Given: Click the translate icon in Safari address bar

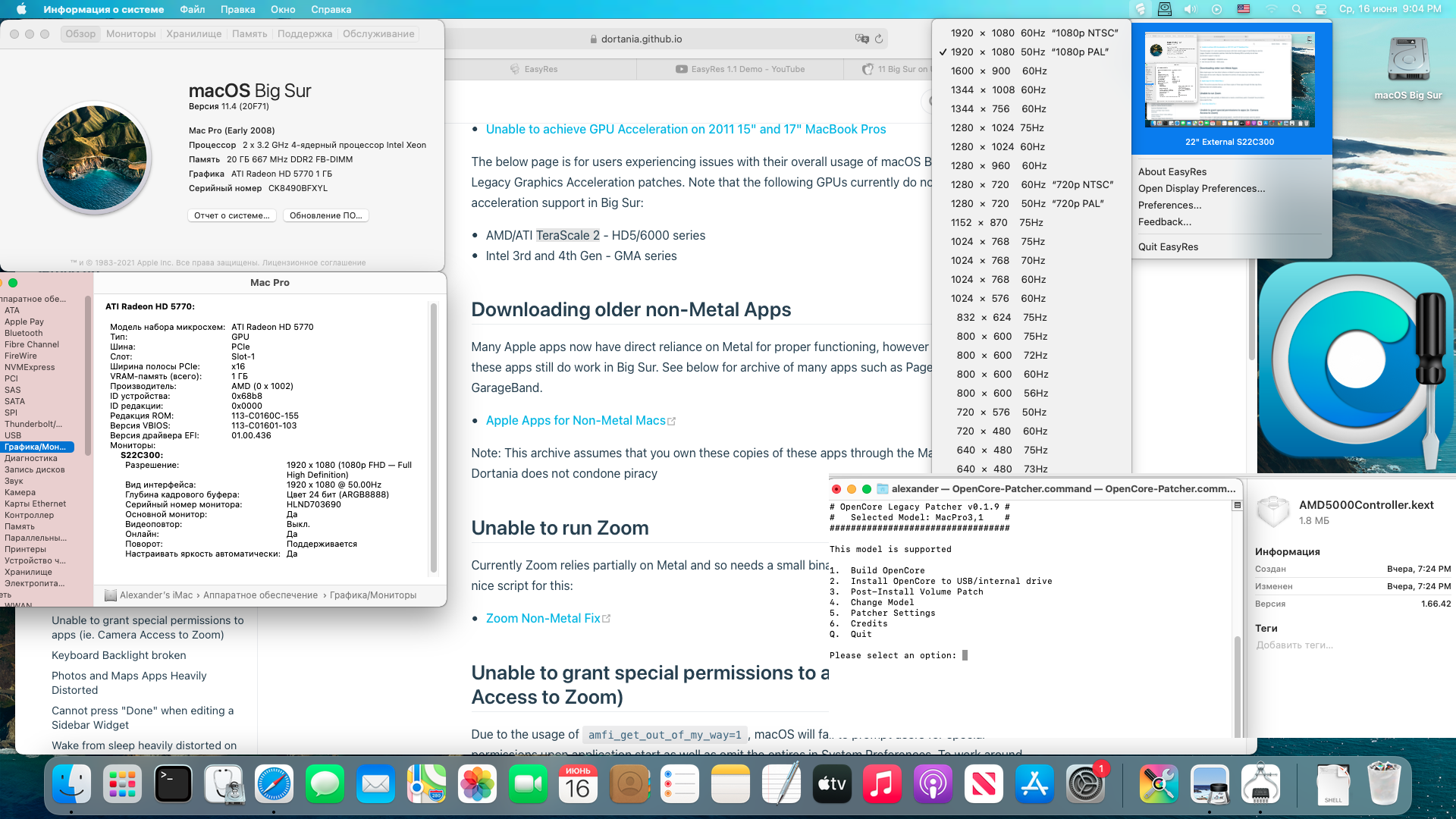Looking at the screenshot, I should (861, 39).
